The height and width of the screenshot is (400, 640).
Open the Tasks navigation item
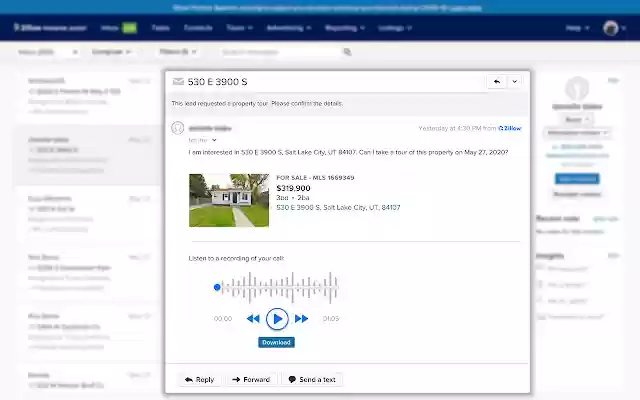coord(160,28)
